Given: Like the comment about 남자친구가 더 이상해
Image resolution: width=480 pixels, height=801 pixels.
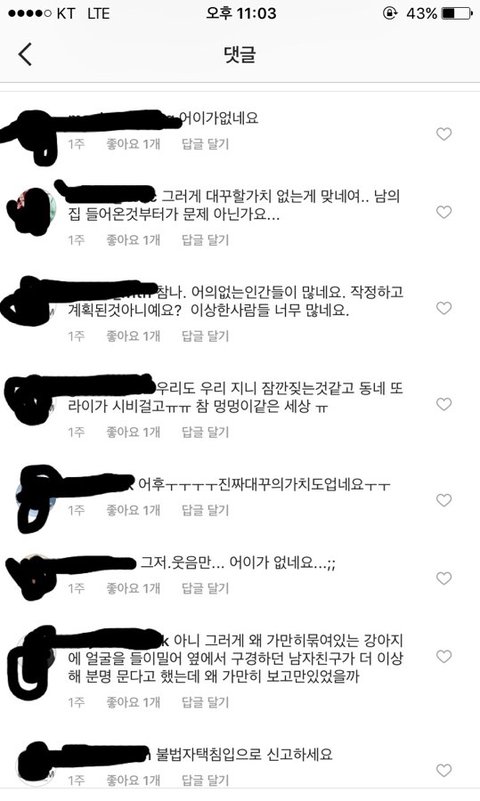Looking at the screenshot, I should [x=444, y=656].
